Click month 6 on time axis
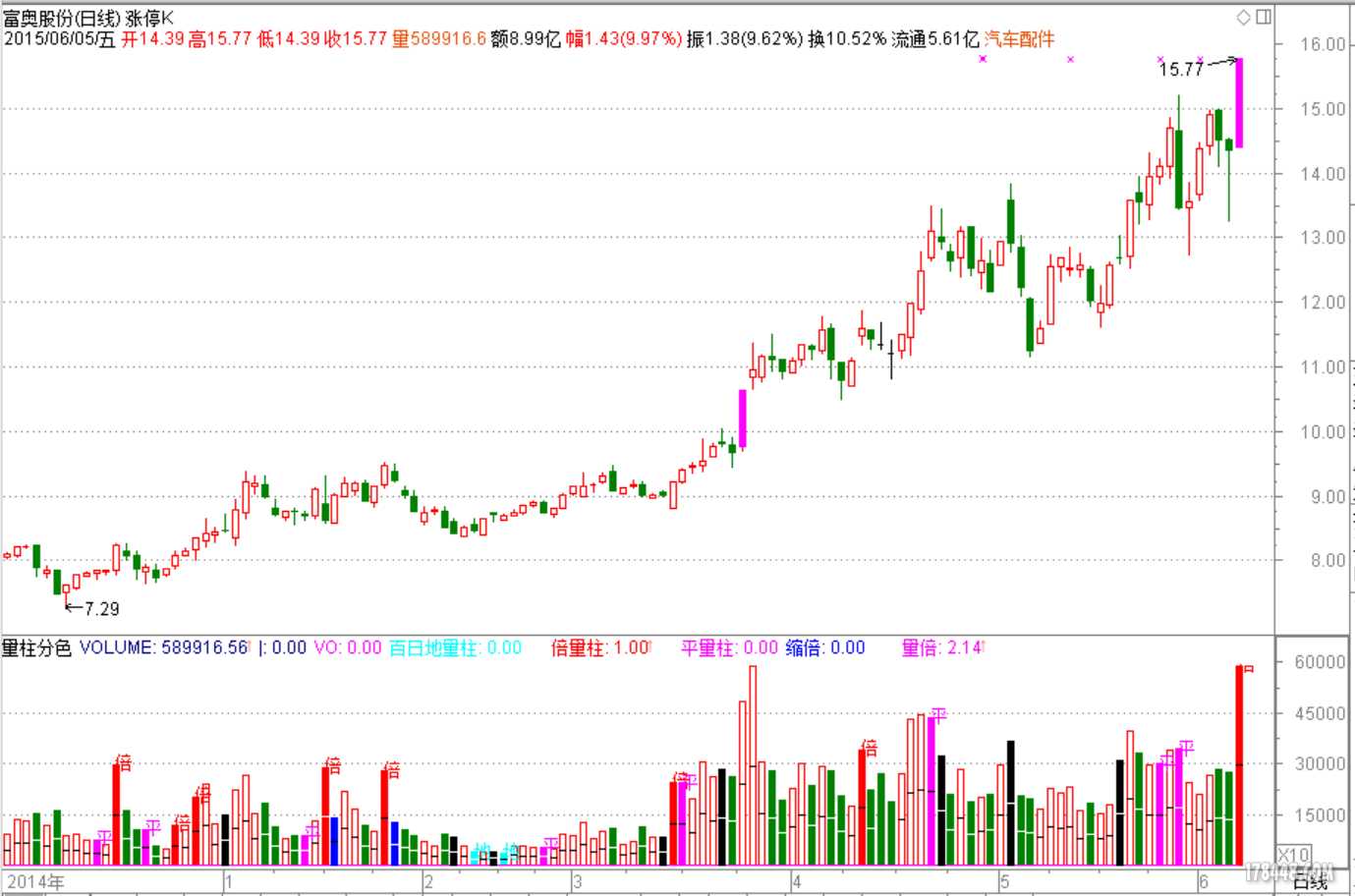 point(1204,881)
